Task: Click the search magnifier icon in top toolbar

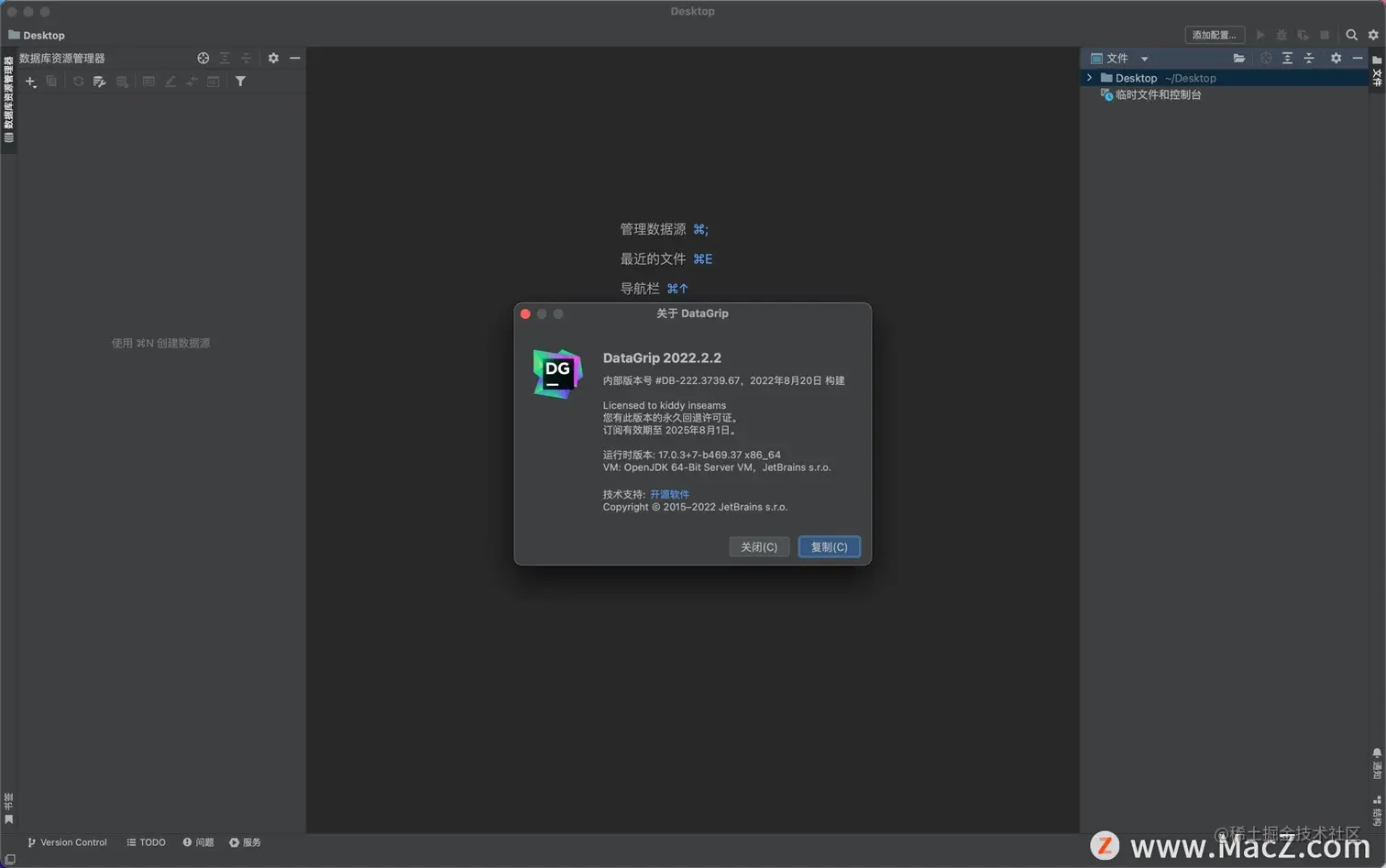Action: coord(1351,35)
